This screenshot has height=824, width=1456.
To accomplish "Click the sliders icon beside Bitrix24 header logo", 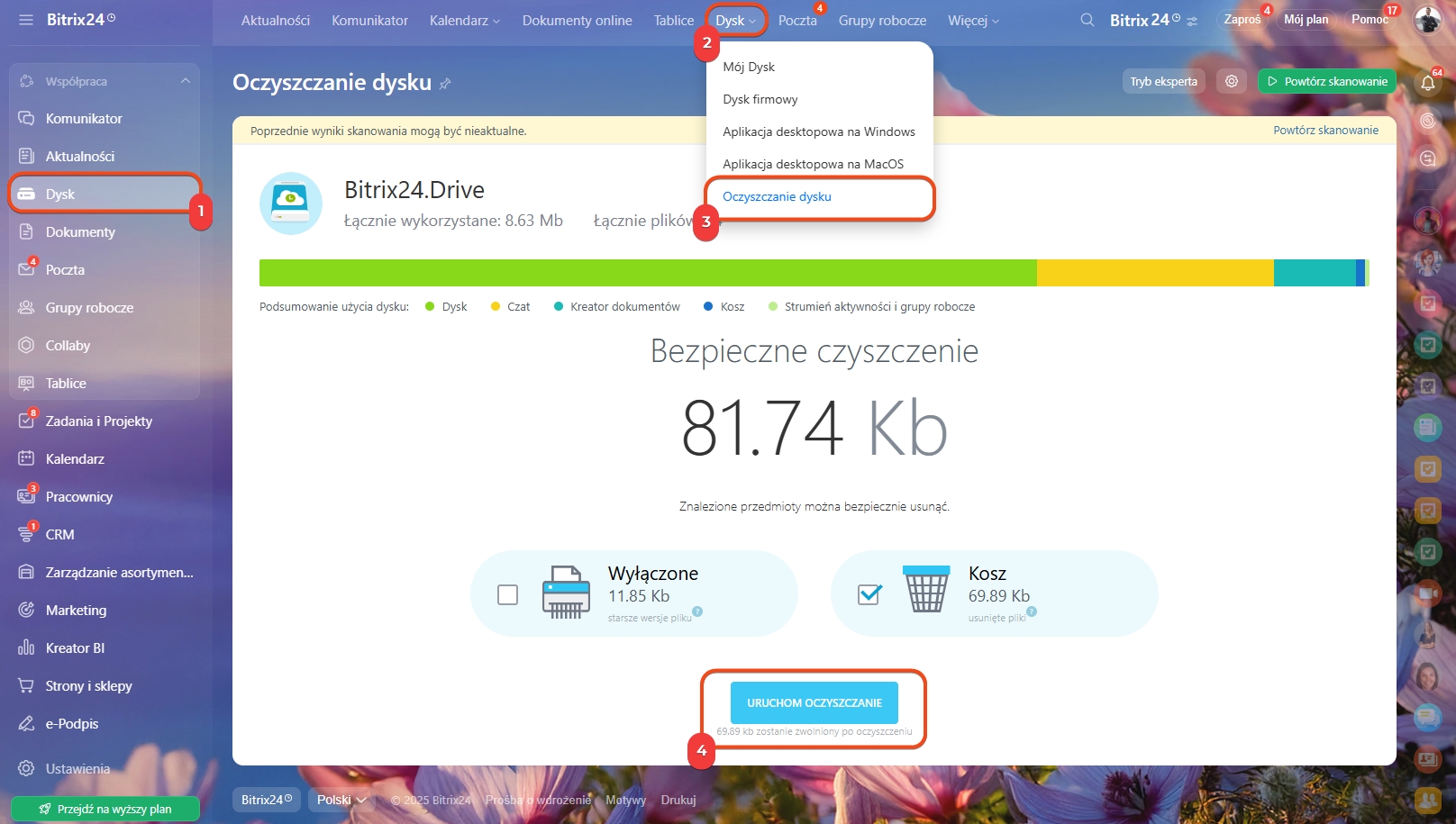I will (x=1193, y=21).
